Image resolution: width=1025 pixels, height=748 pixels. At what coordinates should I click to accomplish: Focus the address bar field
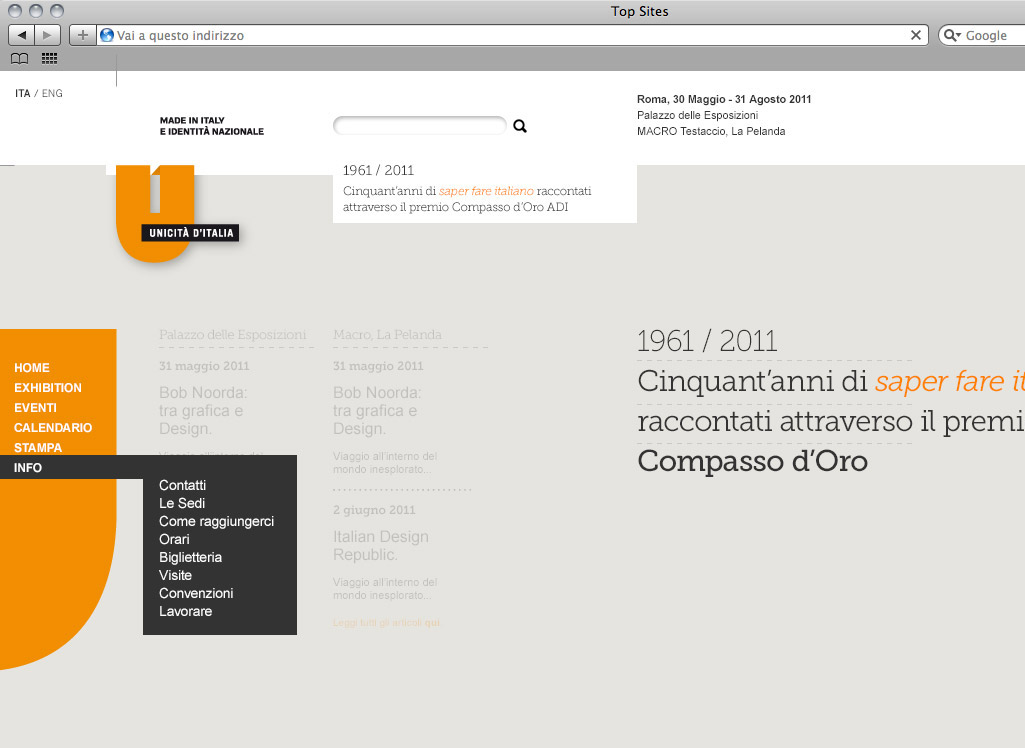(512, 35)
